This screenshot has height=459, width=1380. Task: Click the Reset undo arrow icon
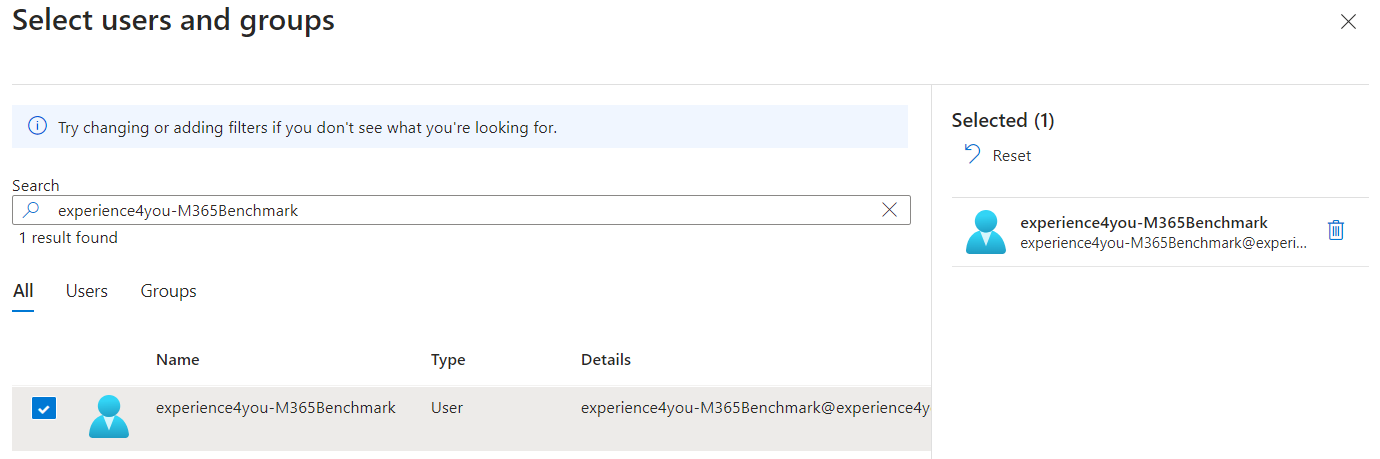pos(972,154)
